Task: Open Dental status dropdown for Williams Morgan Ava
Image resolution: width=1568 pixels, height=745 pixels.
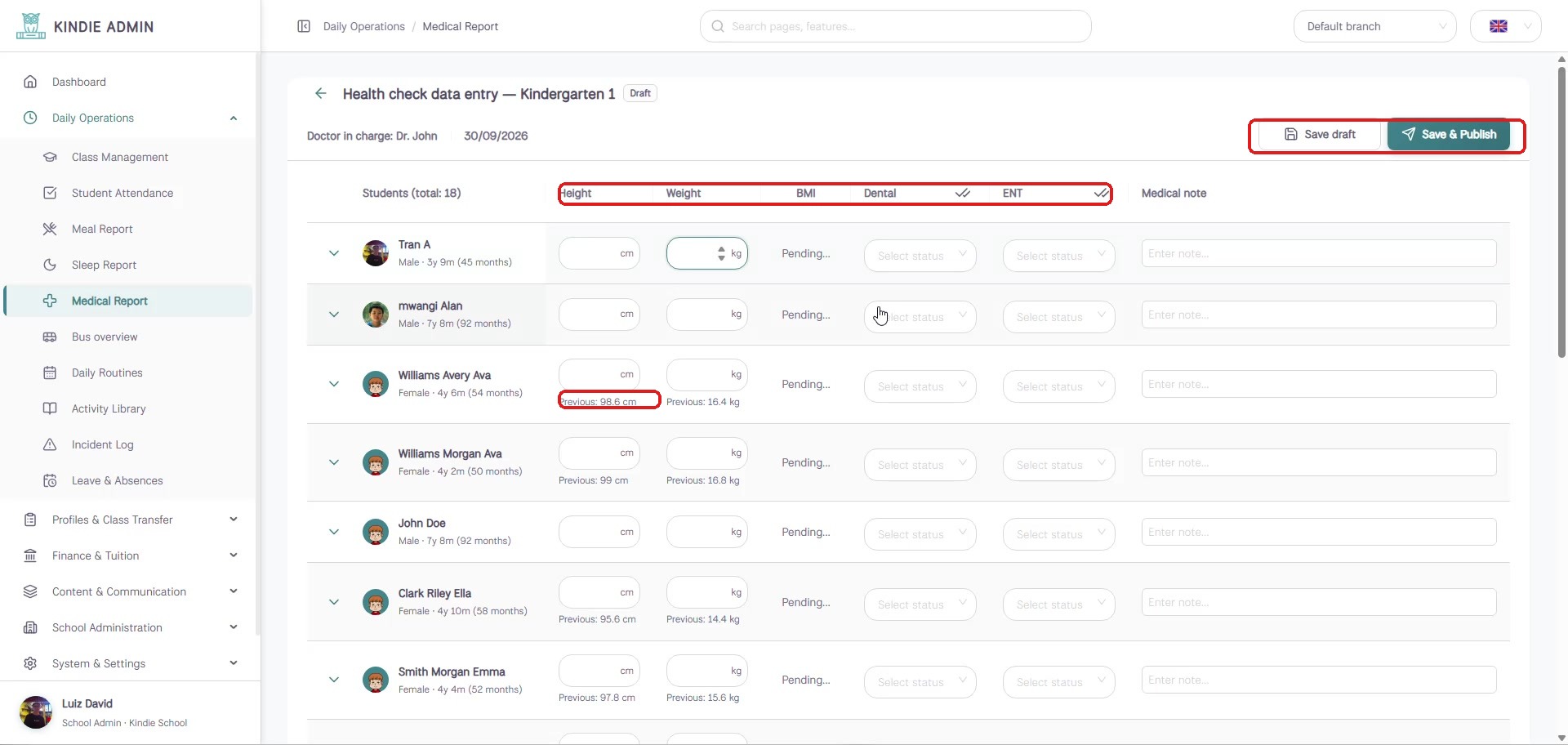Action: click(920, 465)
